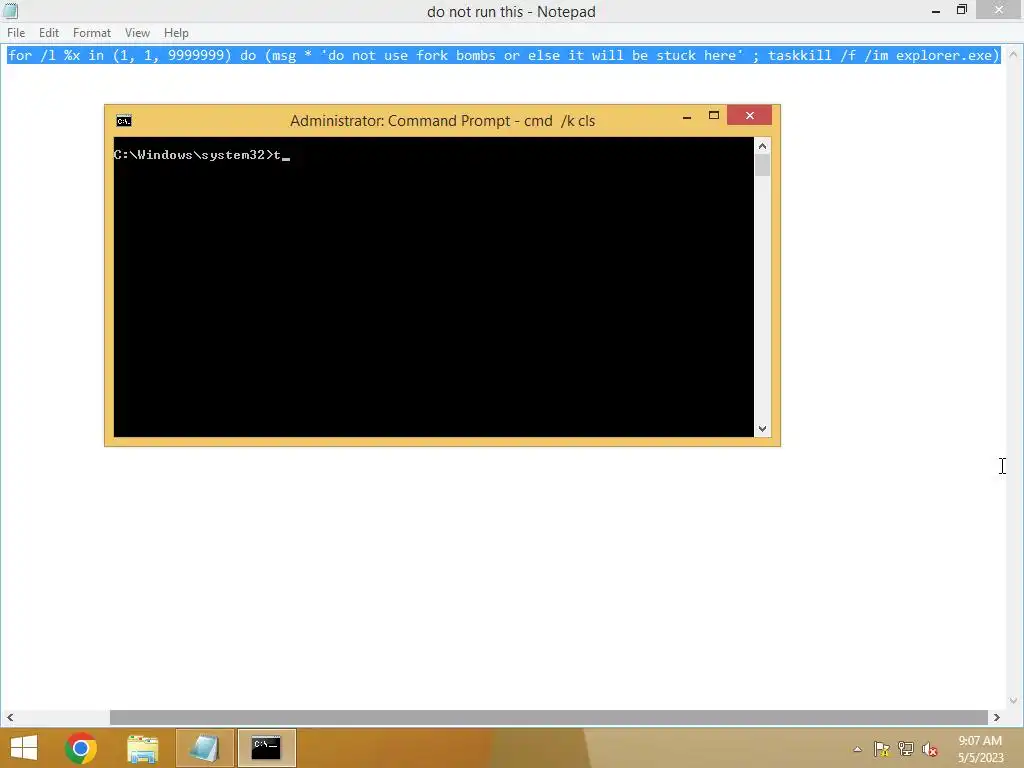Click the Command Prompt vertical scroll thumb

coord(762,165)
